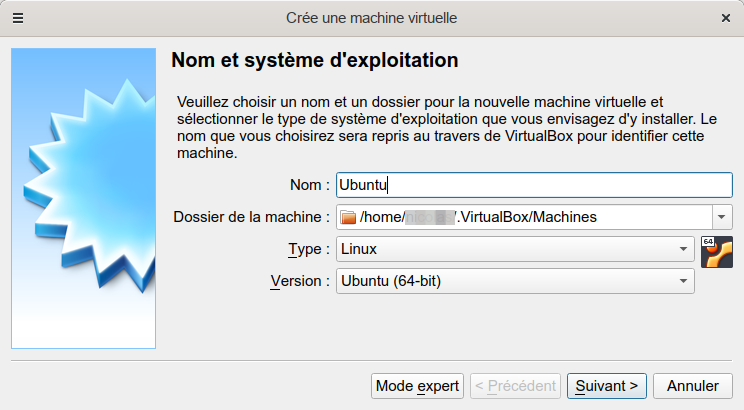The image size is (744, 410).
Task: Click the Précédent button
Action: pos(514,385)
